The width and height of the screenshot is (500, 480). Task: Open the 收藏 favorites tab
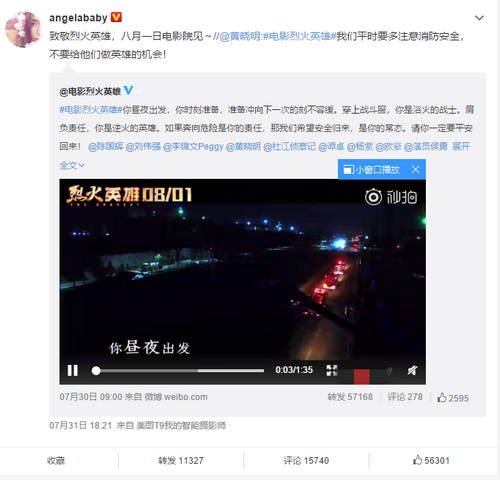pos(56,461)
